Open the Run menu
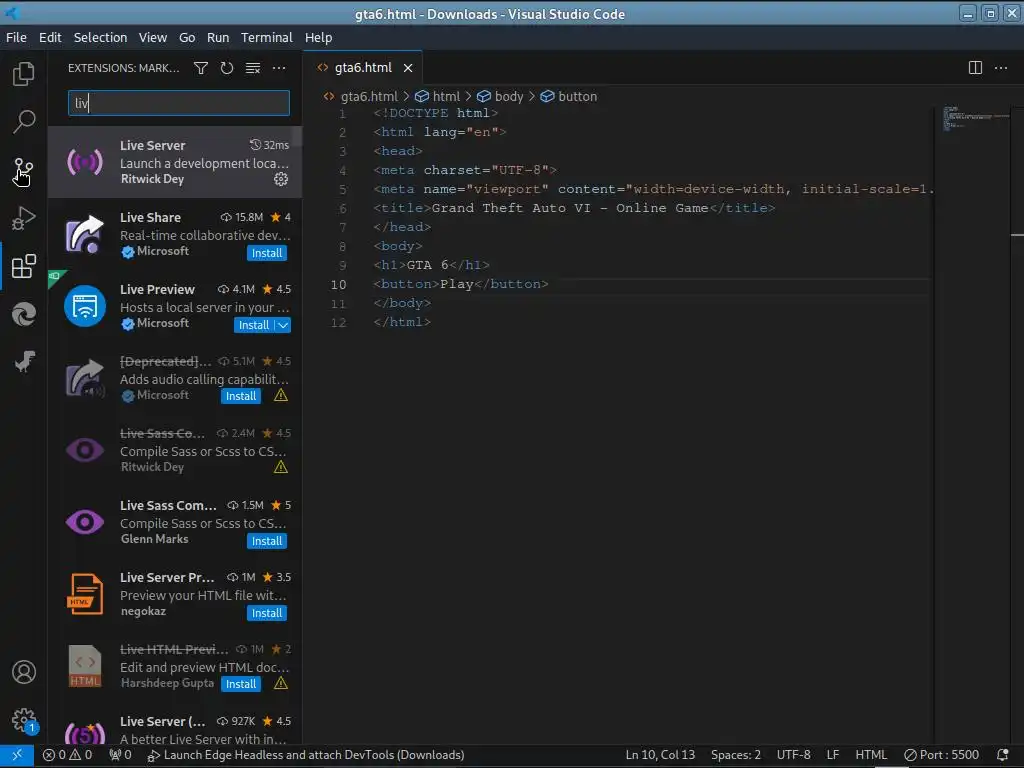Image resolution: width=1024 pixels, height=768 pixels. [x=218, y=38]
